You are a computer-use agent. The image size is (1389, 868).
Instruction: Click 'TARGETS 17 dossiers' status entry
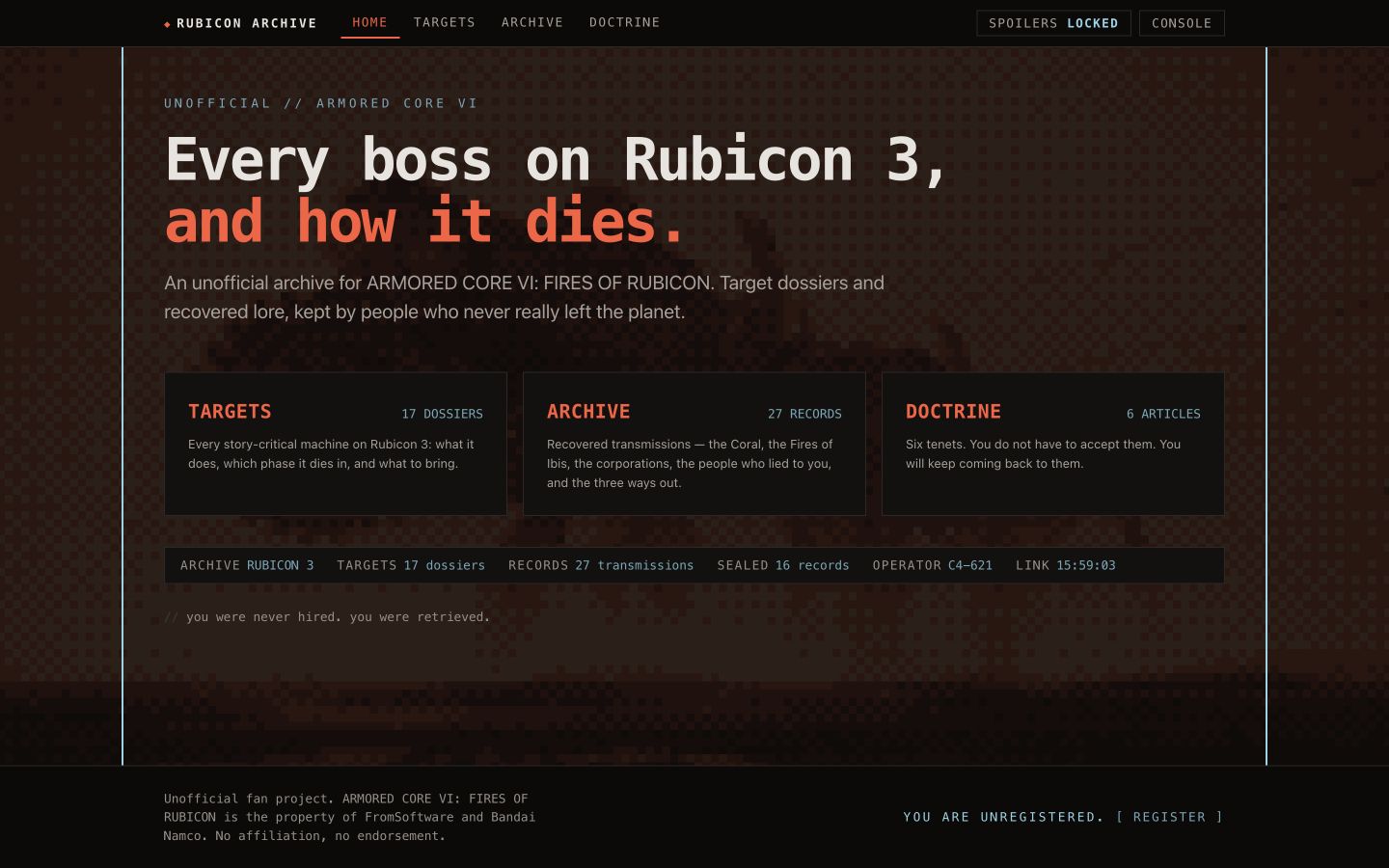(x=411, y=565)
